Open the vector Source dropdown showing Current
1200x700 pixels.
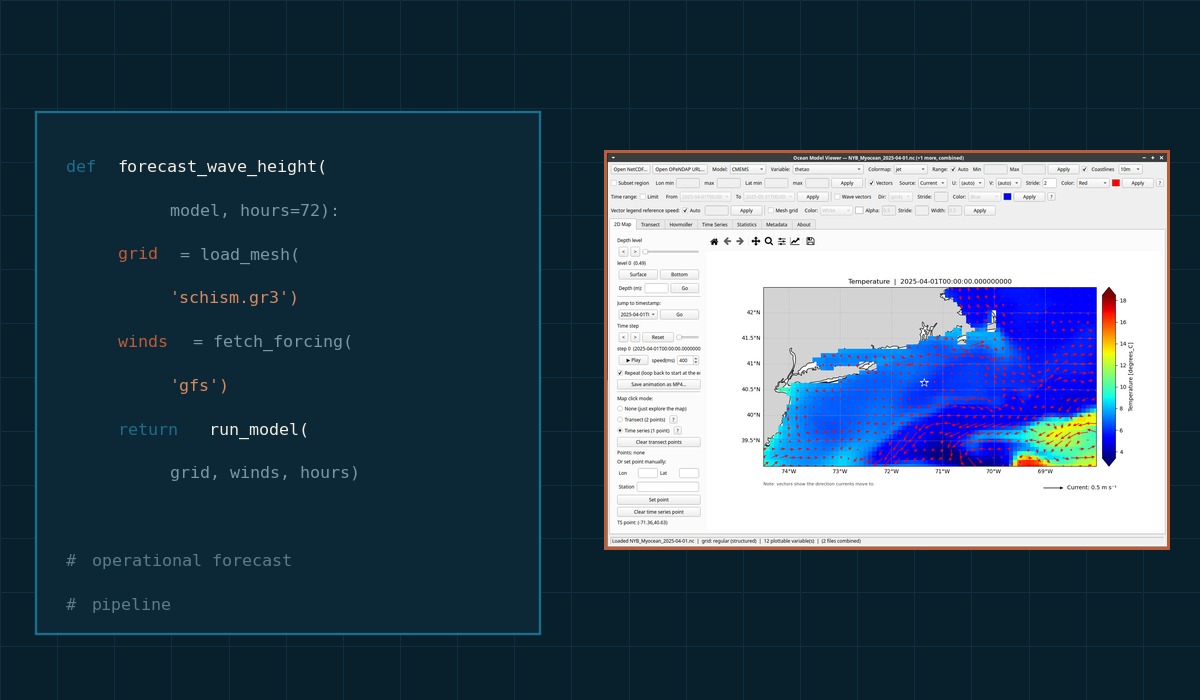932,183
